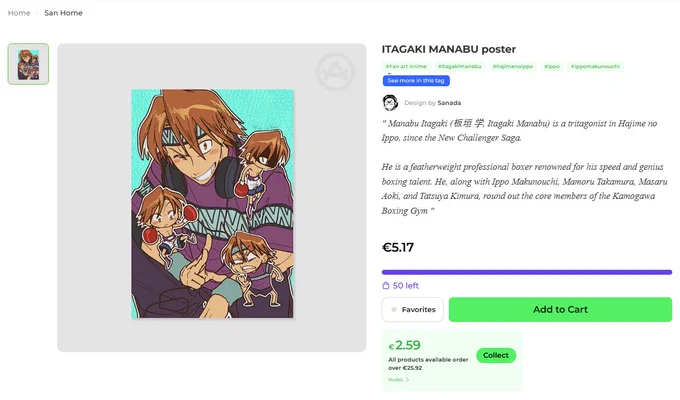Open the #ippomakunouchi tag

pyautogui.click(x=595, y=66)
